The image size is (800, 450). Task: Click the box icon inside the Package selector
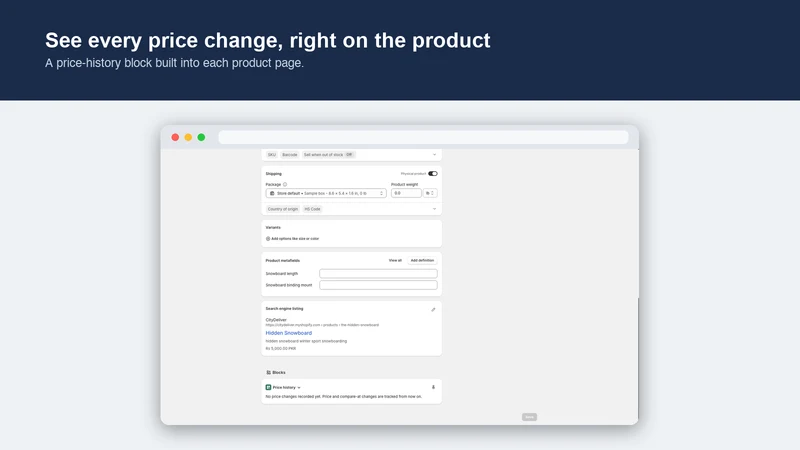pyautogui.click(x=272, y=193)
